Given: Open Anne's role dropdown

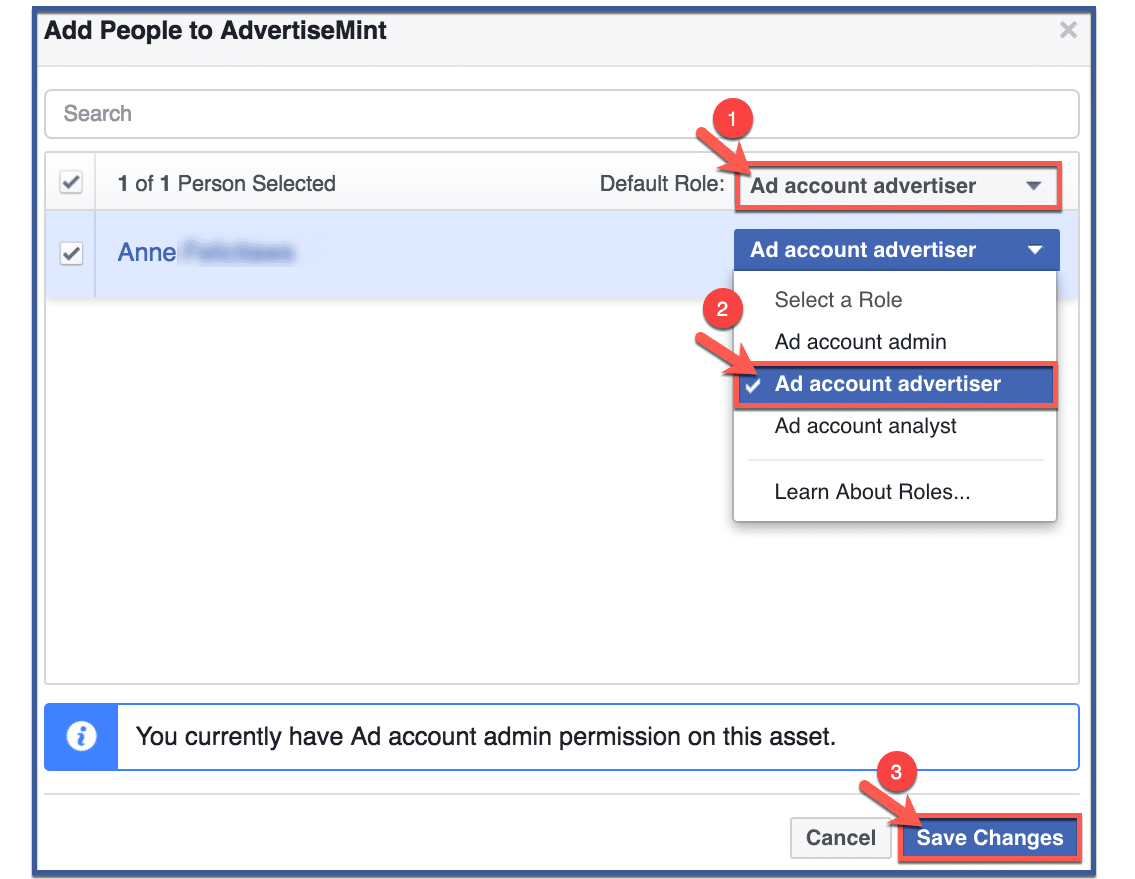Looking at the screenshot, I should [880, 250].
